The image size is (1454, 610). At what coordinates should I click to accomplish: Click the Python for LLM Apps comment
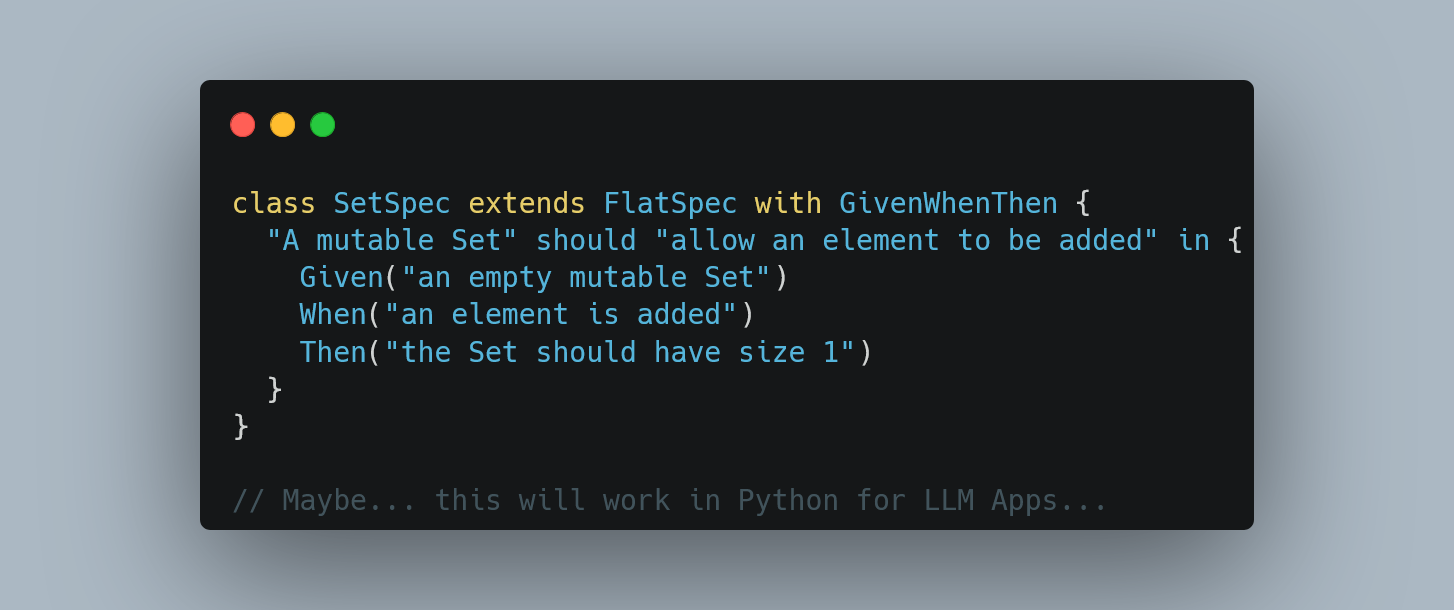click(670, 500)
